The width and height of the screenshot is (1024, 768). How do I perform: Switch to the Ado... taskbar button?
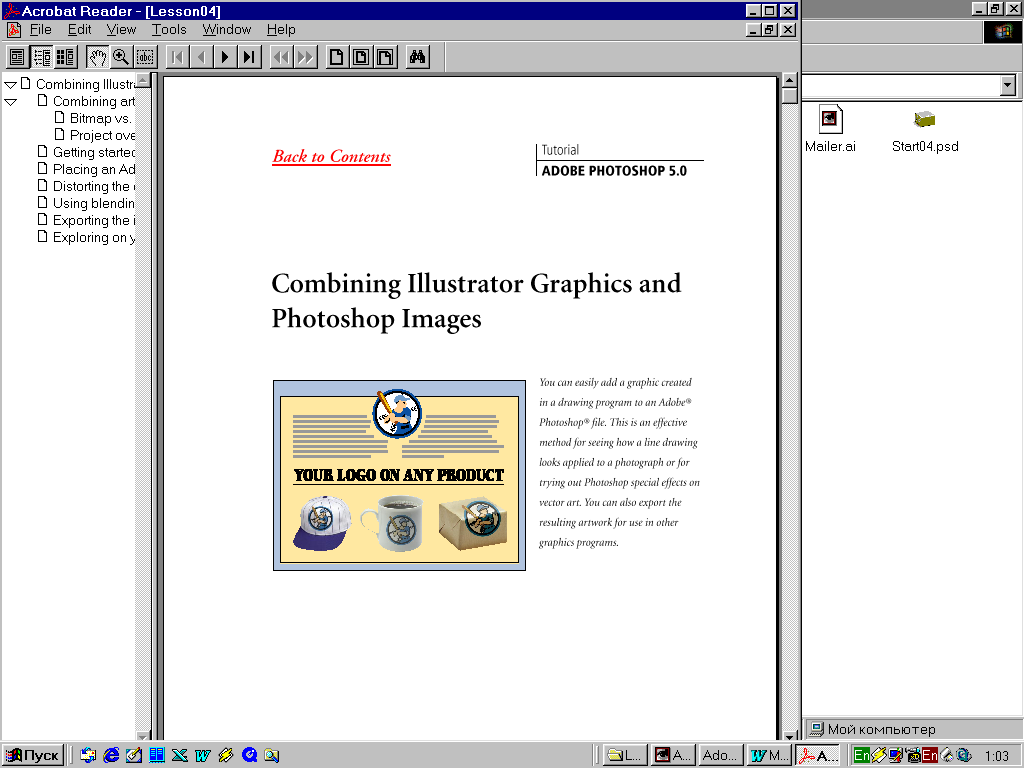(720, 755)
